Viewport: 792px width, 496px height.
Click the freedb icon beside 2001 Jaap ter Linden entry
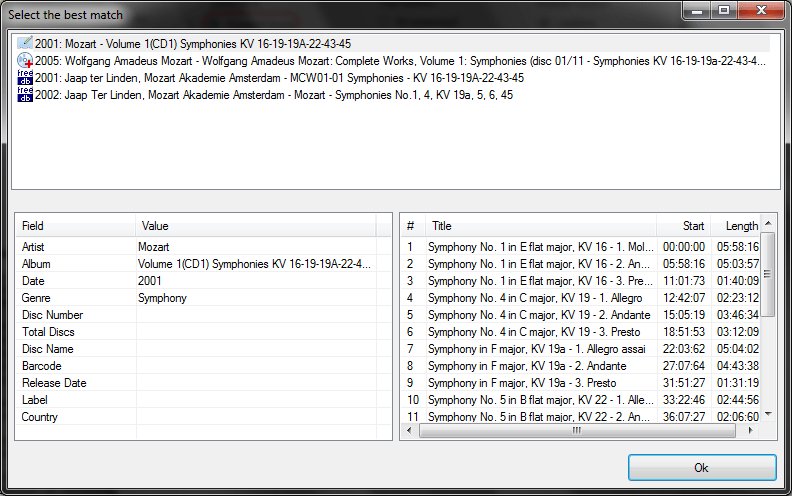25,78
